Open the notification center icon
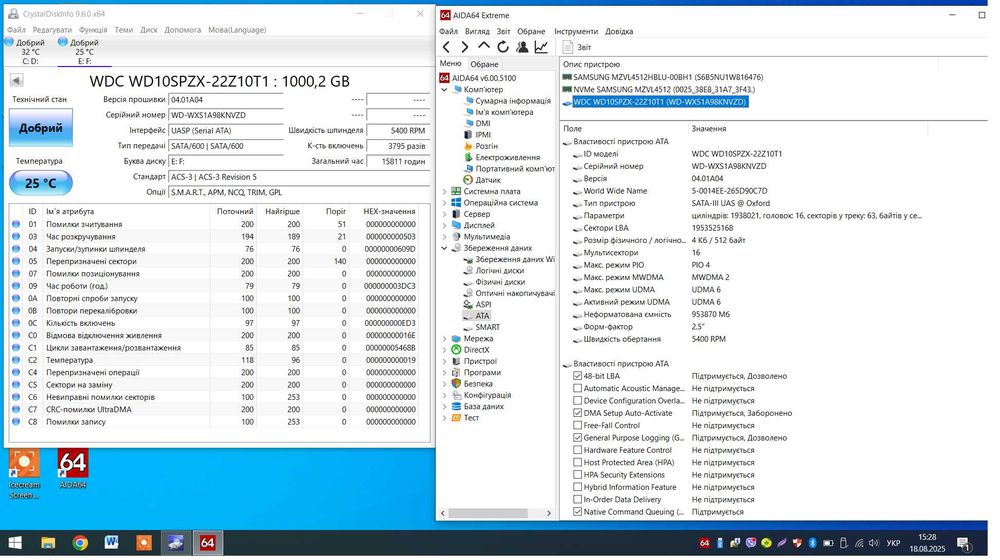This screenshot has height=560, width=1000. 964,543
